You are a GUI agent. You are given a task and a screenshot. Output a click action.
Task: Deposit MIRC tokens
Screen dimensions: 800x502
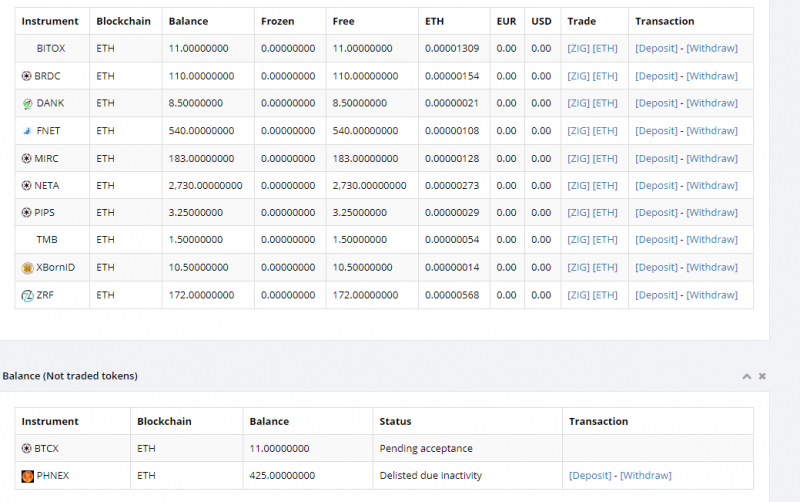(x=657, y=159)
